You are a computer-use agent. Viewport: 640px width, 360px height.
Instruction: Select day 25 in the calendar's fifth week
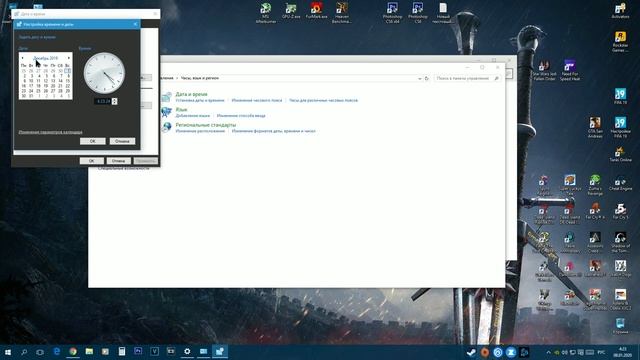point(38,91)
